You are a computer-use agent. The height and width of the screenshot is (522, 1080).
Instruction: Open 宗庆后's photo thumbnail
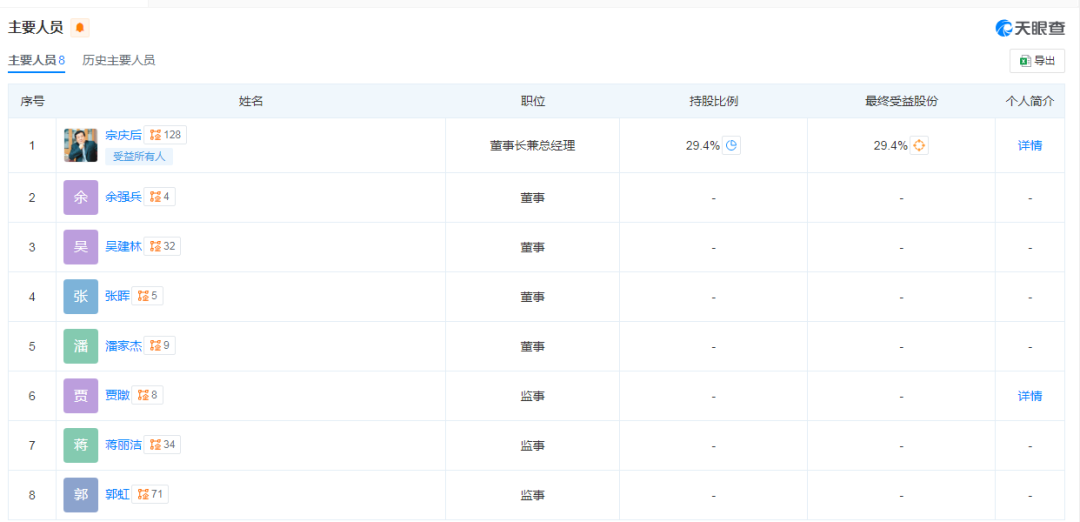pos(81,145)
